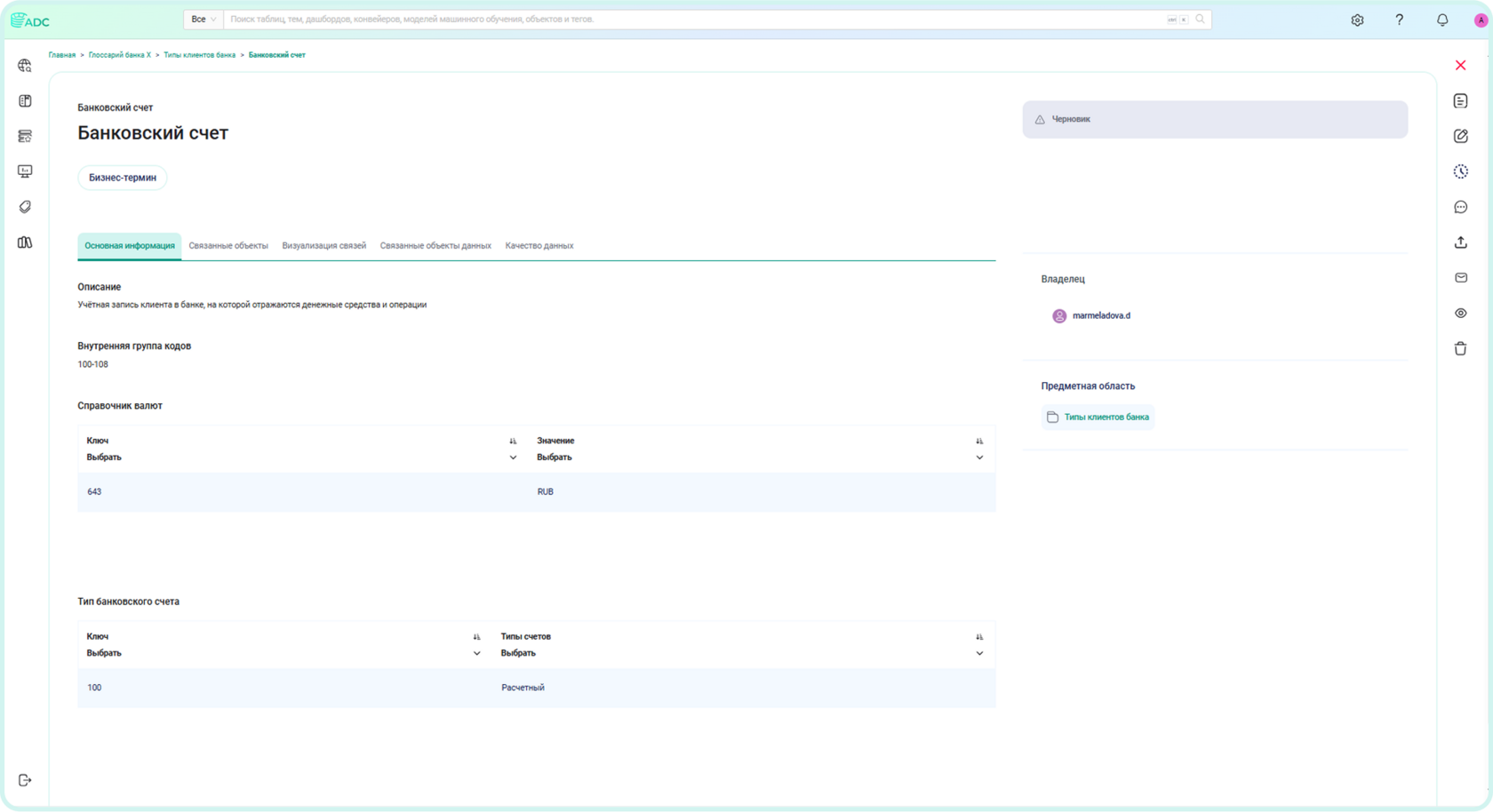Click the global search input field
Viewport: 1493px width, 812px height.
point(696,20)
